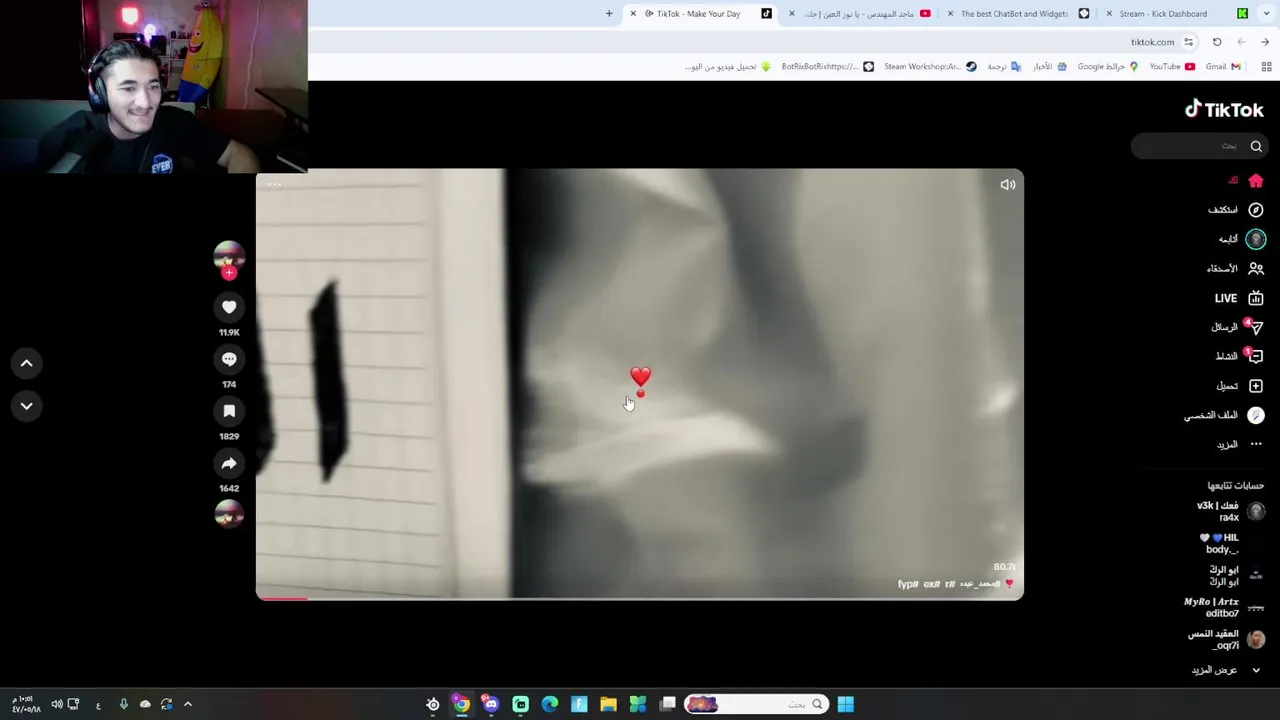
Task: Open the Profile avatar in sidebar
Action: tap(1256, 415)
